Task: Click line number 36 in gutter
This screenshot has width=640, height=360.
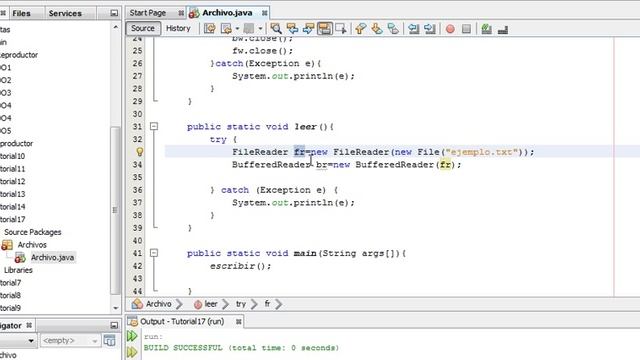Action: [138, 190]
